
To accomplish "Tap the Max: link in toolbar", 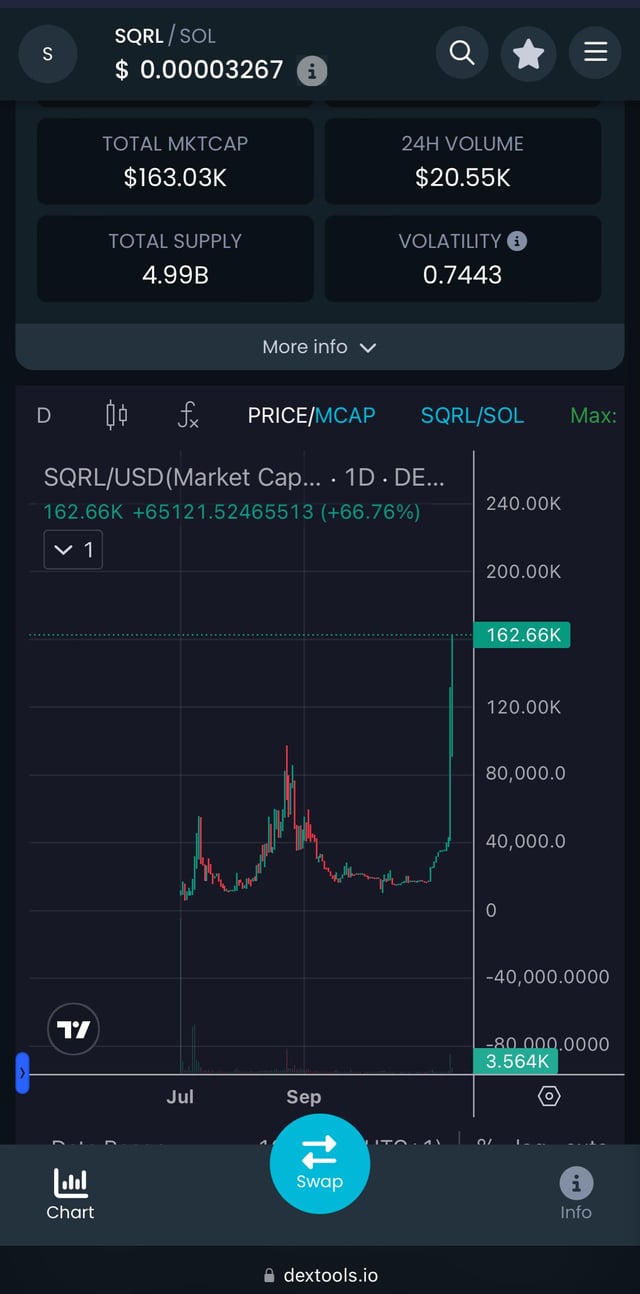I will click(x=593, y=415).
